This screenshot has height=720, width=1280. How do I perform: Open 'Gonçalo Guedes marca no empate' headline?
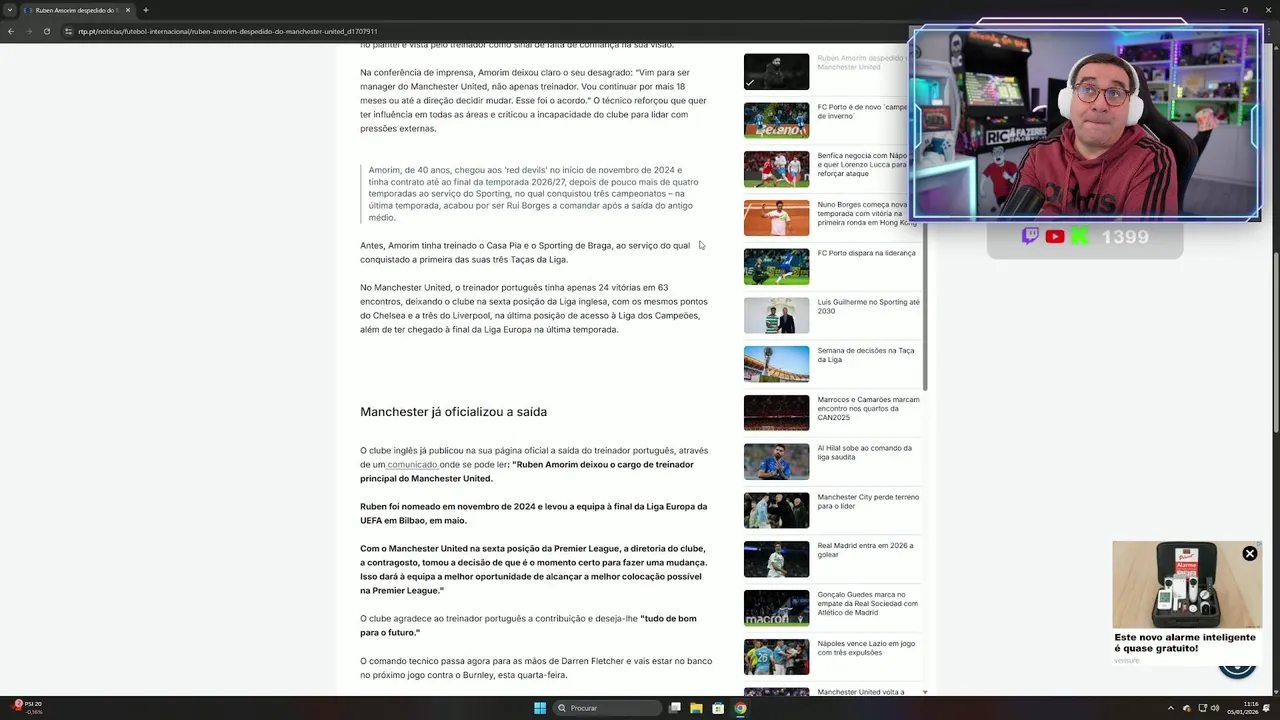tap(867, 604)
